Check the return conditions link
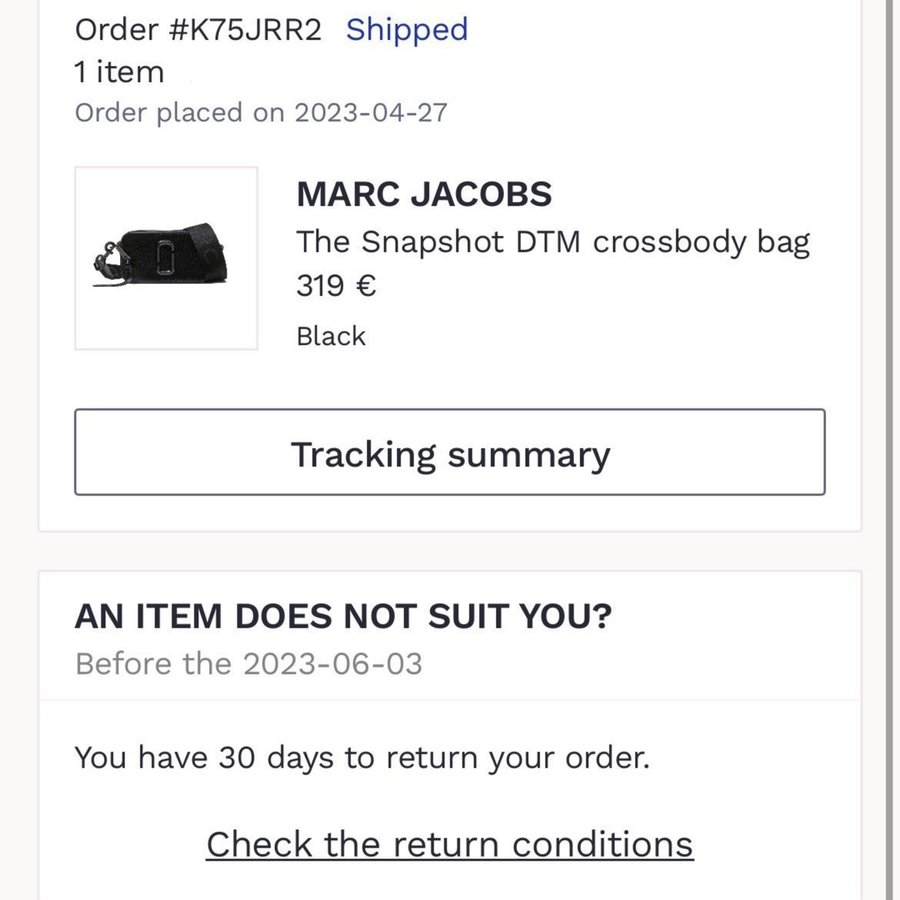 (x=449, y=843)
